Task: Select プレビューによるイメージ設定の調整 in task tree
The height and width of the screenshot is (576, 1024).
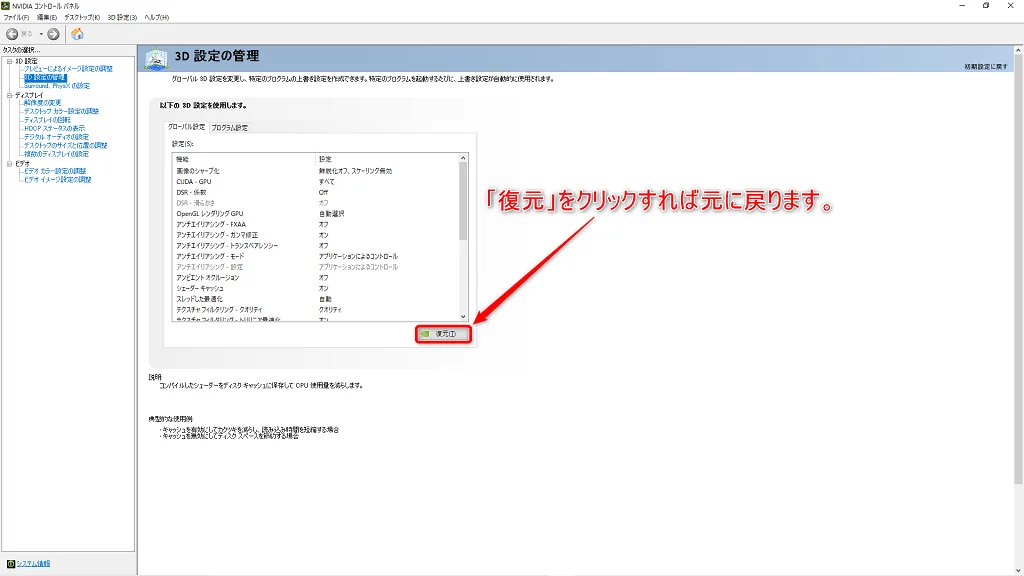Action: click(69, 69)
